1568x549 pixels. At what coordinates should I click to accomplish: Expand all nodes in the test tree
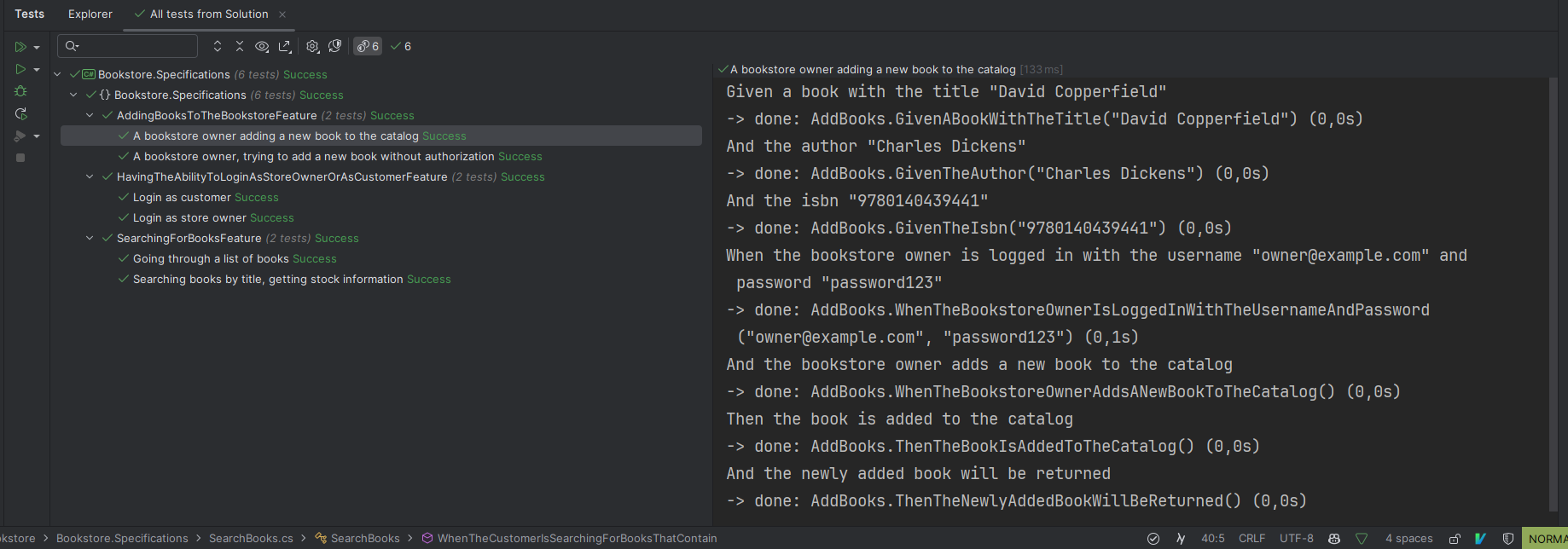click(x=218, y=47)
